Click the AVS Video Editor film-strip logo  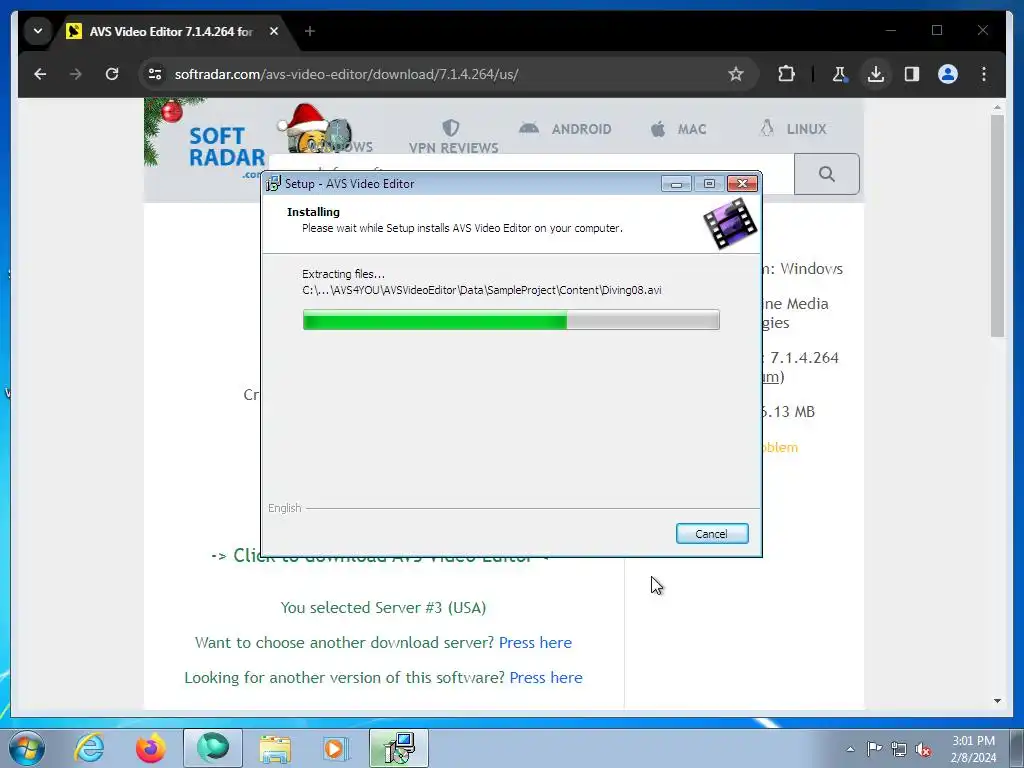[x=730, y=224]
